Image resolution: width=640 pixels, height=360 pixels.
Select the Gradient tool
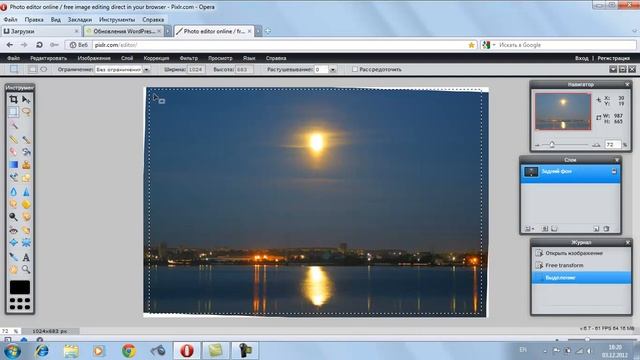point(13,165)
